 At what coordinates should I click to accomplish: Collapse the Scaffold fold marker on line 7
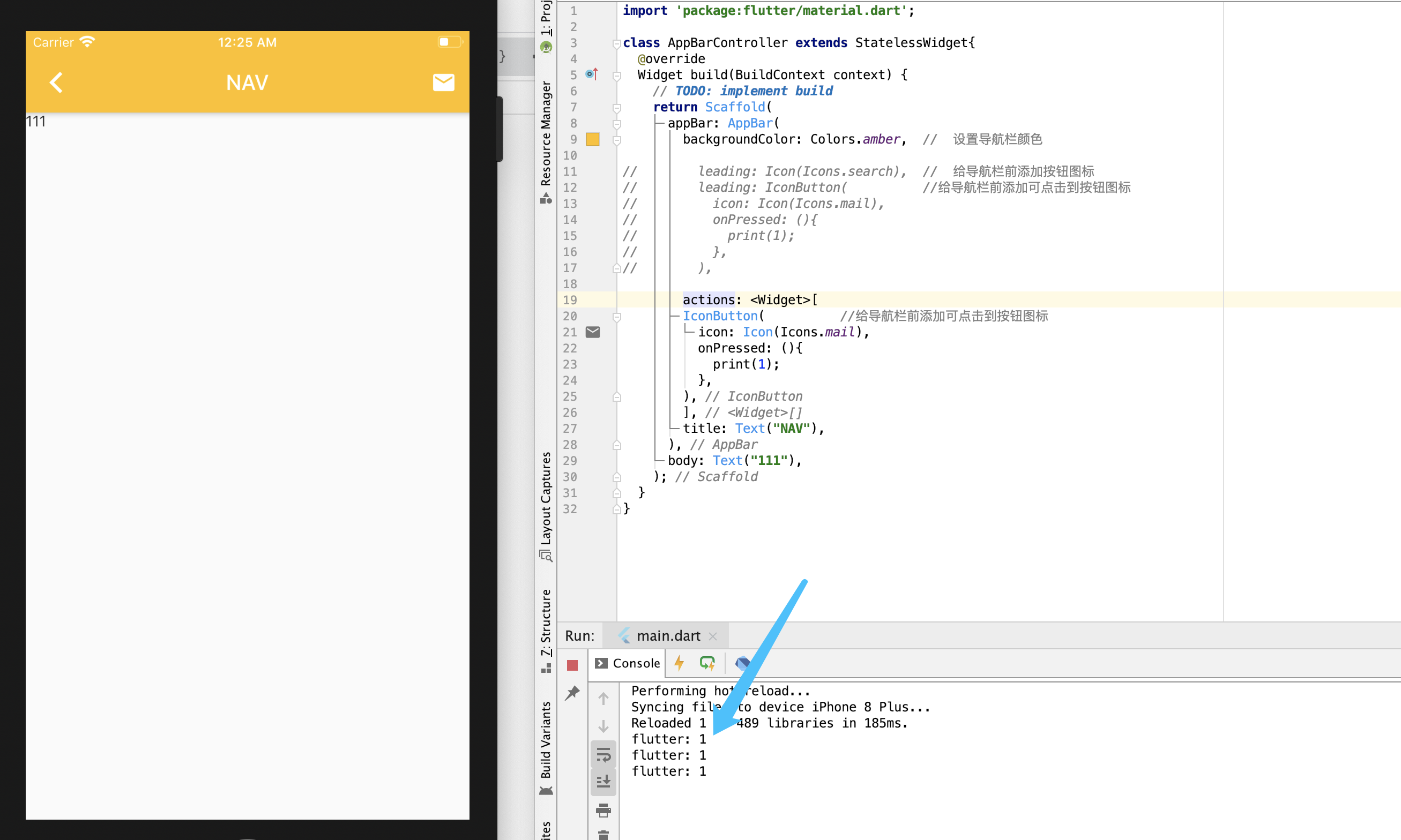617,108
